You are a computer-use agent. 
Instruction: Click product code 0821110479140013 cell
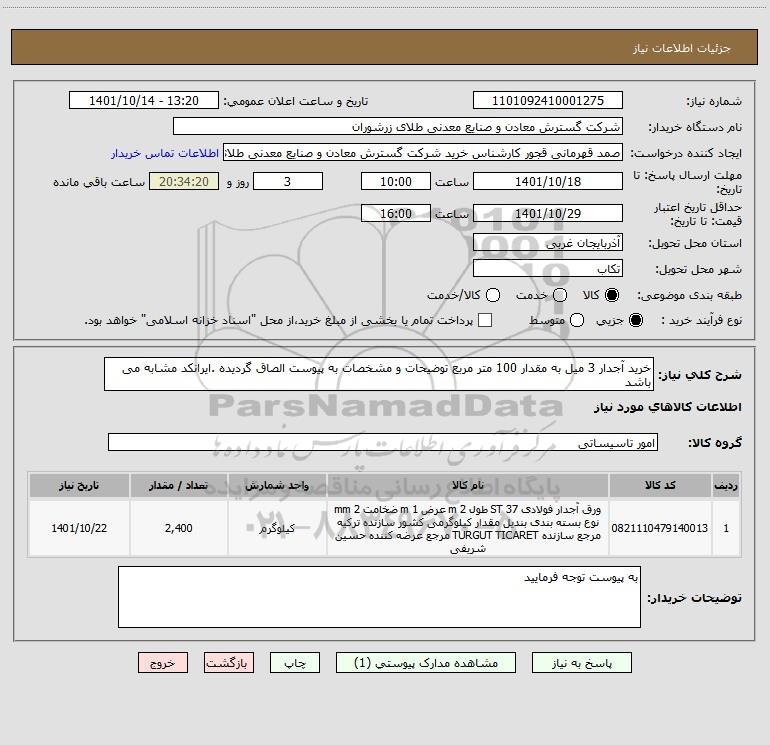pos(660,528)
